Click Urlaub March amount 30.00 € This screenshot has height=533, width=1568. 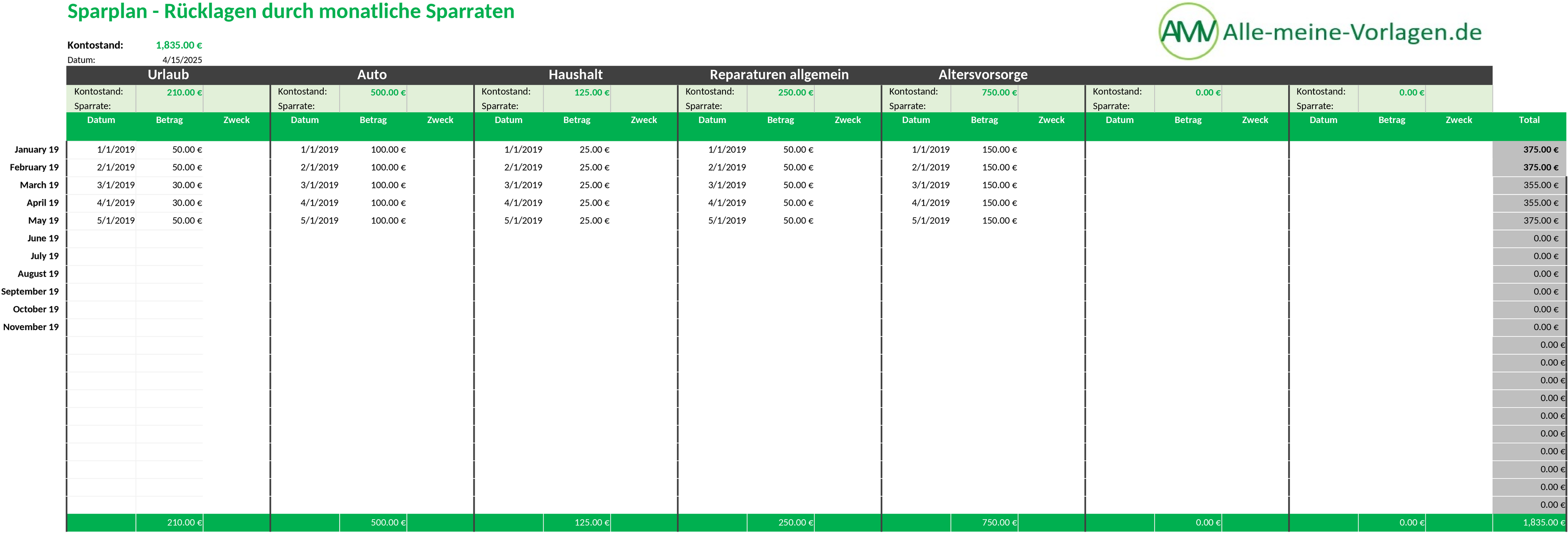pos(187,185)
